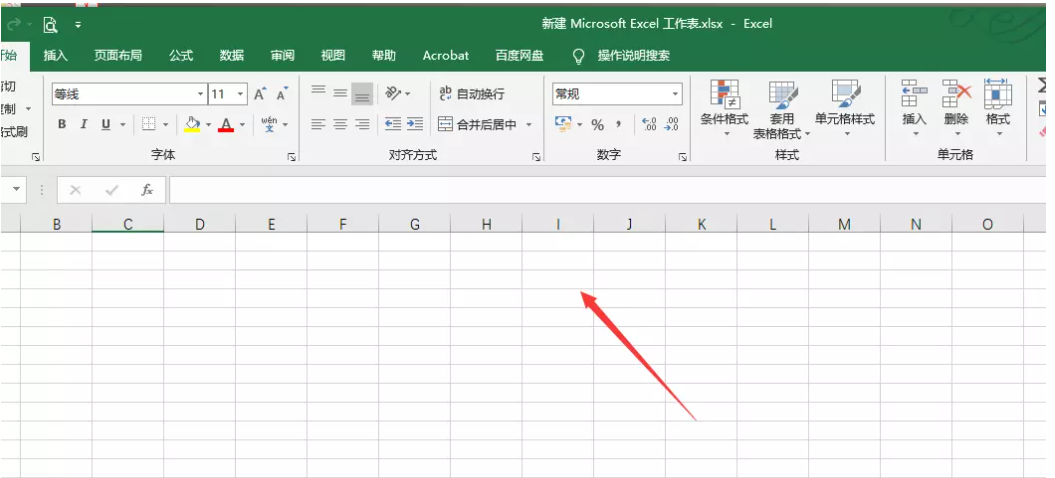The width and height of the screenshot is (1055, 478).
Task: Click the text orientation icon
Action: pos(394,94)
